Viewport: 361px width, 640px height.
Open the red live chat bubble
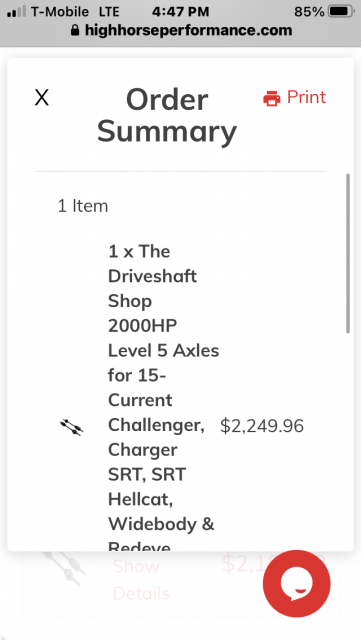click(x=297, y=583)
